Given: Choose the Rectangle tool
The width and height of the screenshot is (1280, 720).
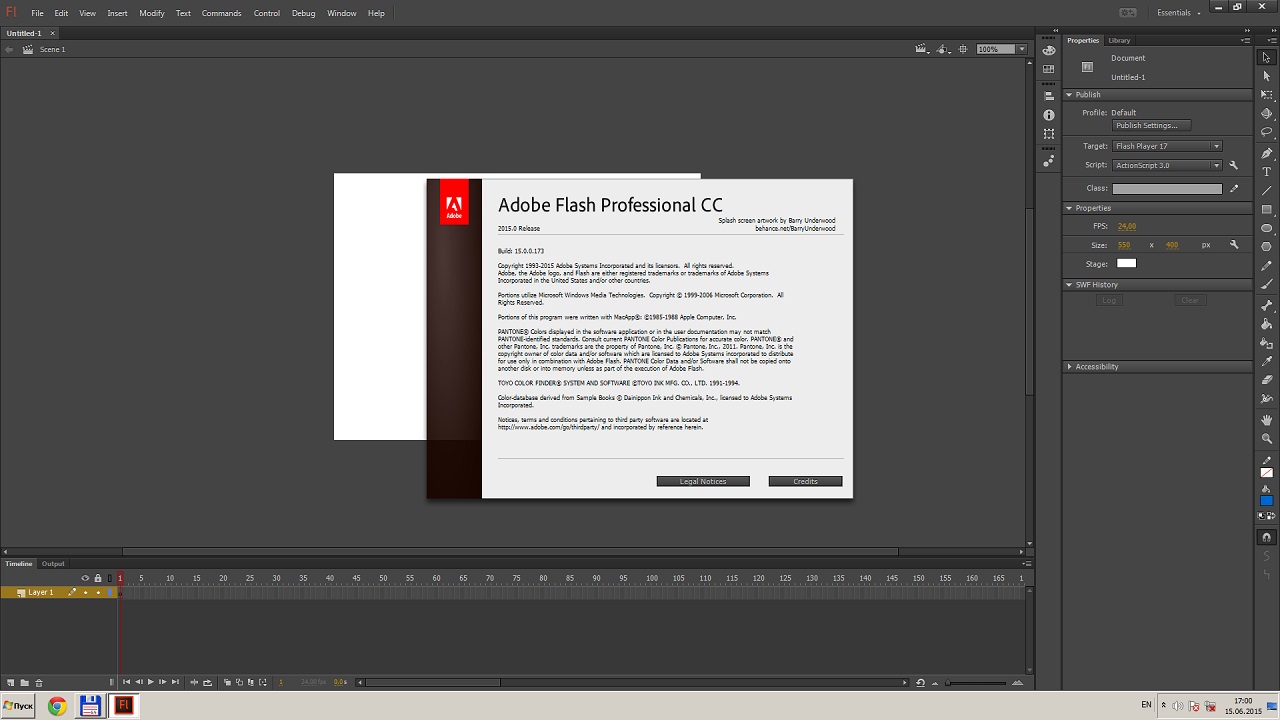Looking at the screenshot, I should pyautogui.click(x=1267, y=210).
